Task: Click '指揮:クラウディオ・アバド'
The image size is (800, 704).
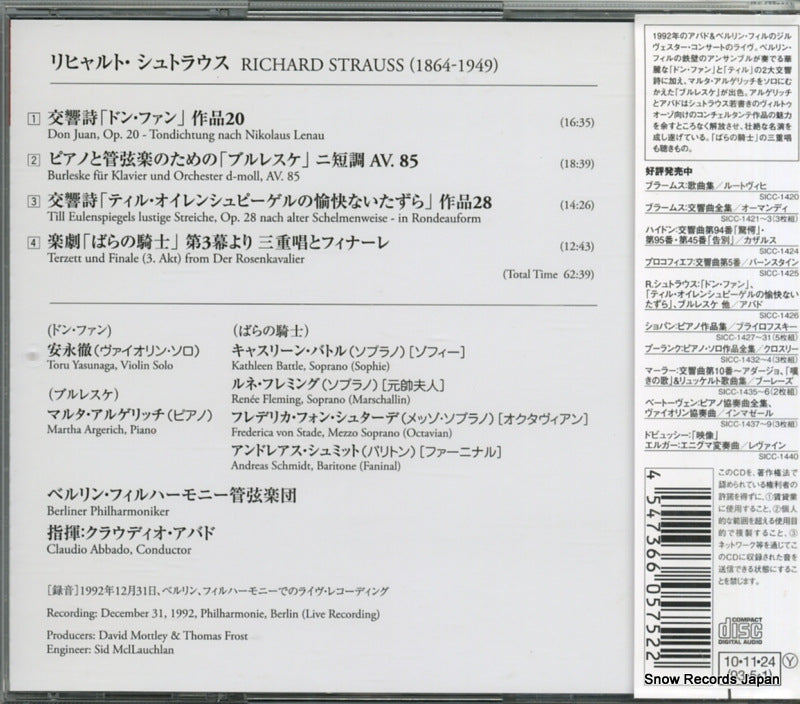Action: point(131,534)
